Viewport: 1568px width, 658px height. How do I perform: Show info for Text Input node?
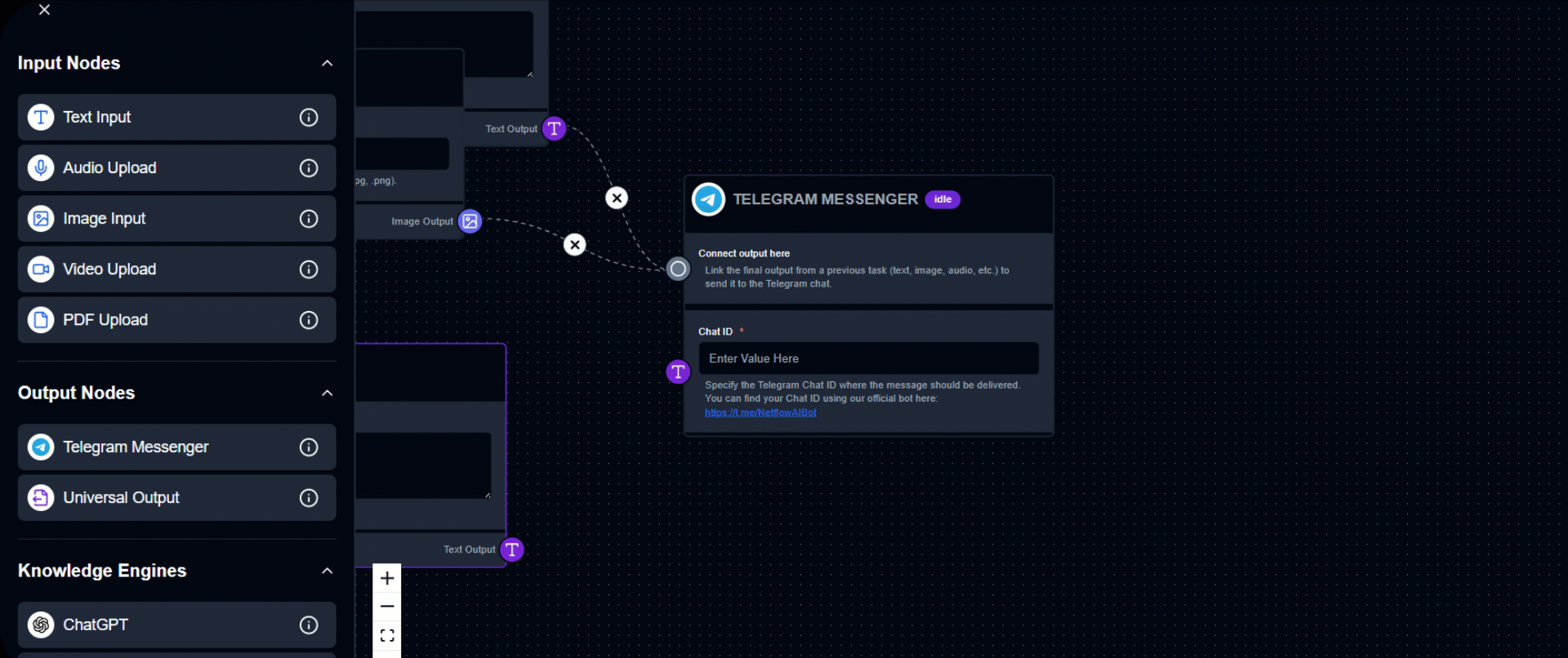(309, 118)
